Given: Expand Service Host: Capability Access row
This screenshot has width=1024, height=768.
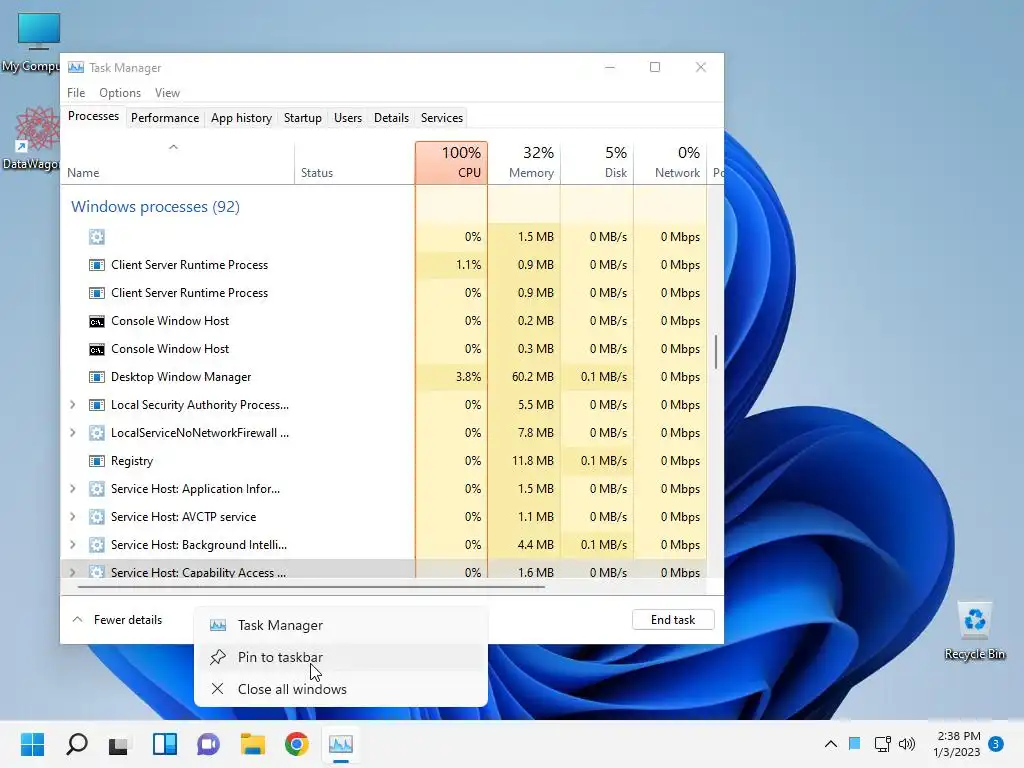Looking at the screenshot, I should 72,572.
